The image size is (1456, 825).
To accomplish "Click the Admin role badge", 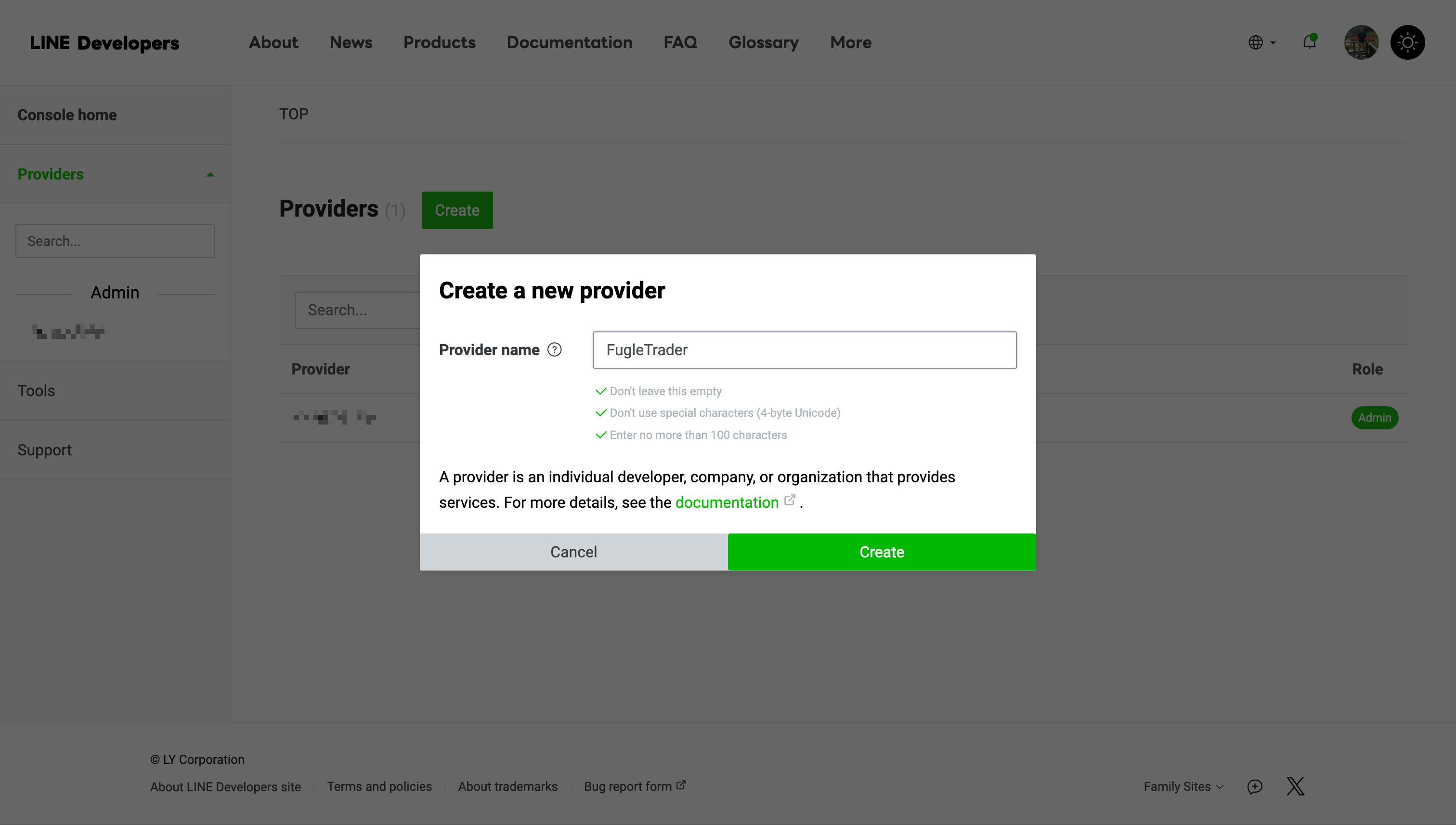I will (x=1374, y=418).
